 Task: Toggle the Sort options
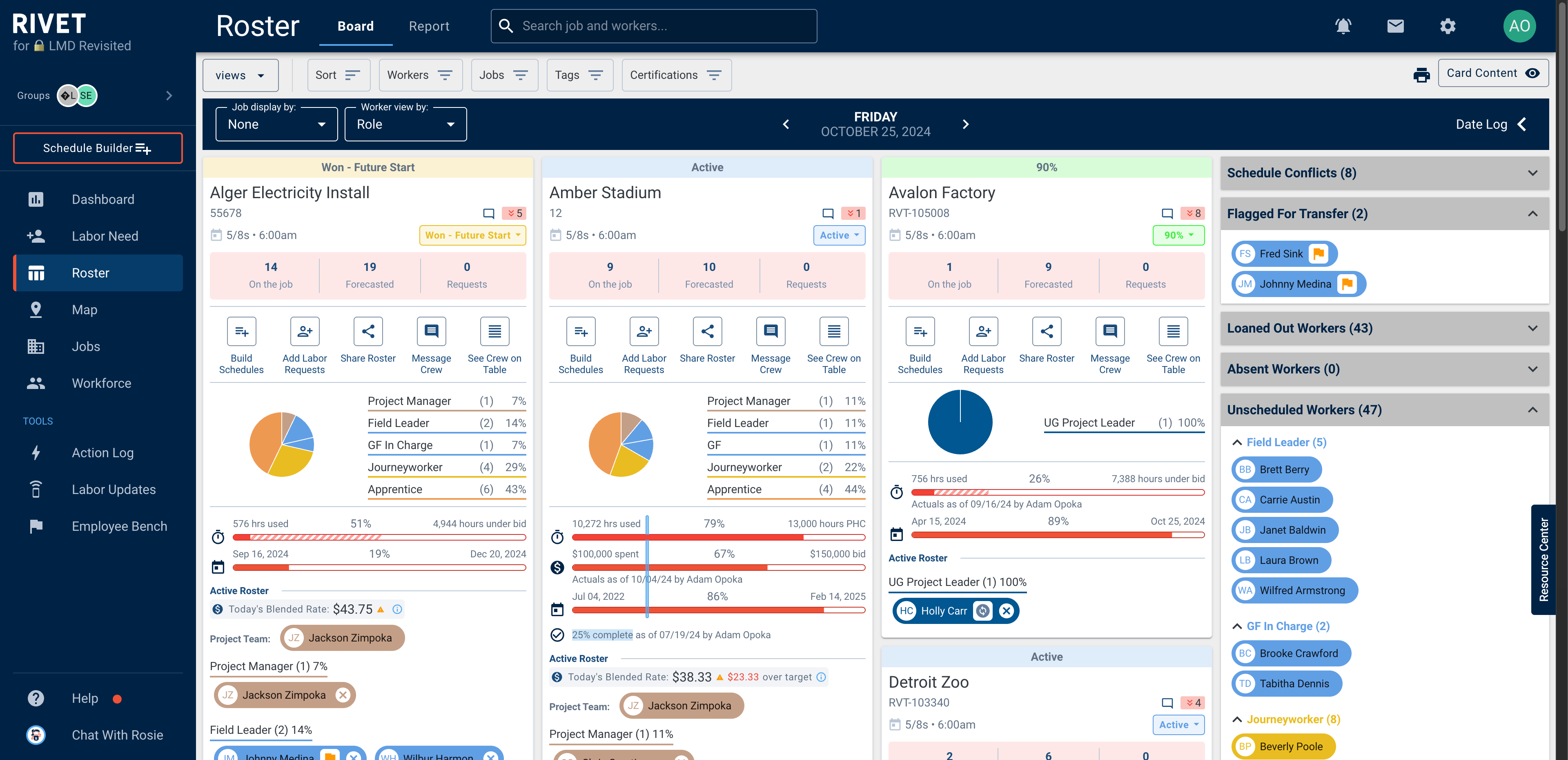click(339, 75)
